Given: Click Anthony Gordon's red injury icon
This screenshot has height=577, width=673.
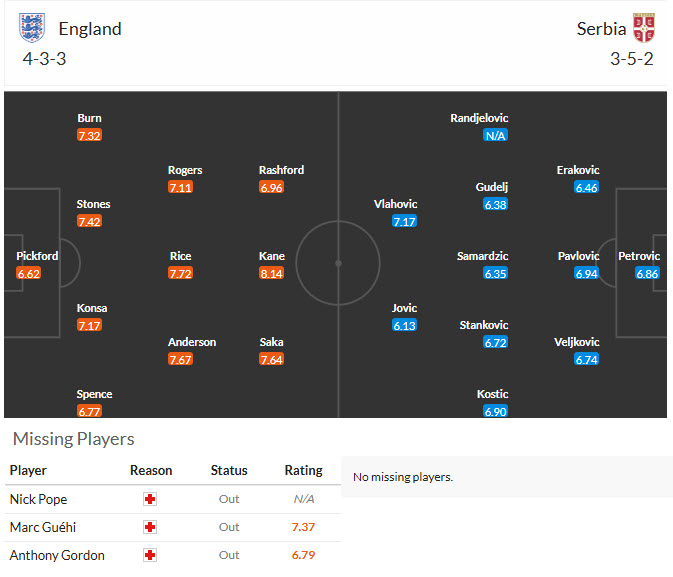Looking at the screenshot, I should coord(150,555).
